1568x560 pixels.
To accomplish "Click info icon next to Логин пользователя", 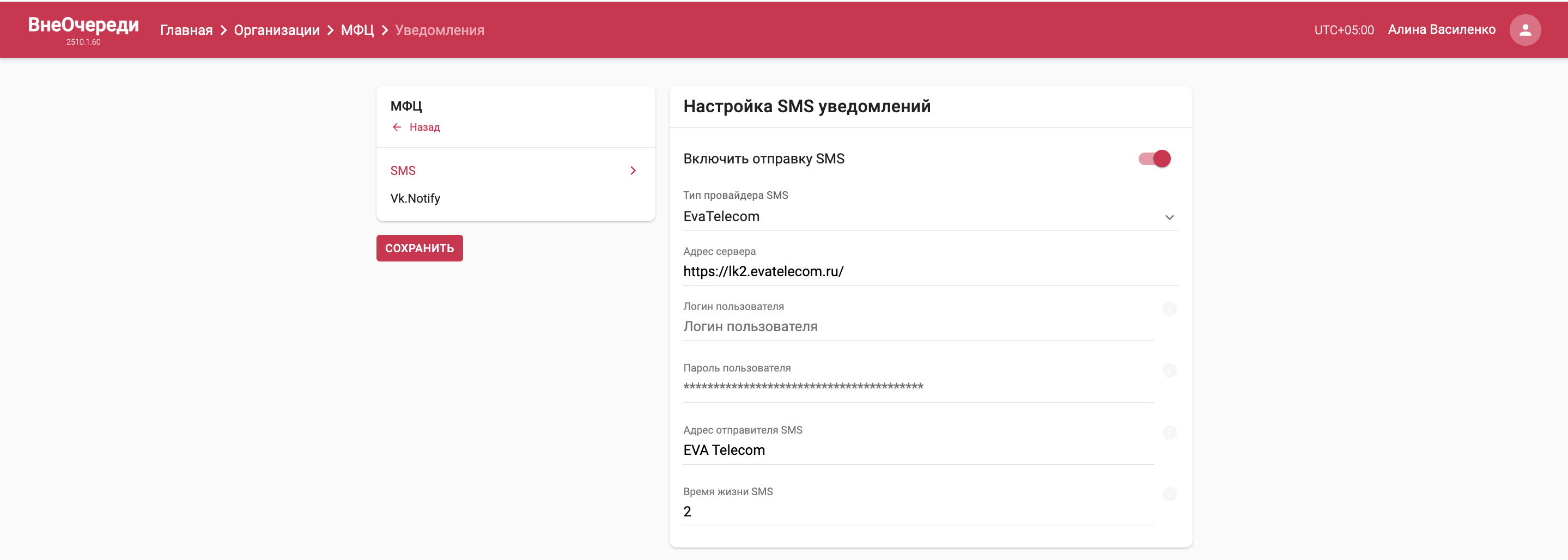I will coord(1169,309).
